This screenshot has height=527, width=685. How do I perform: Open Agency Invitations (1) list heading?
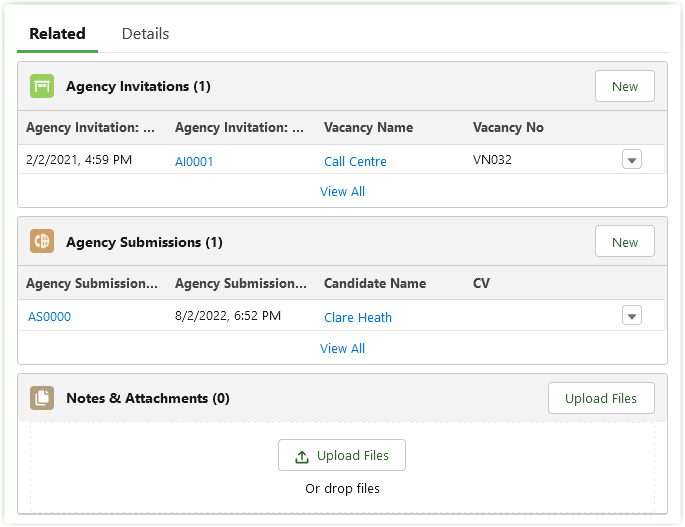click(138, 86)
